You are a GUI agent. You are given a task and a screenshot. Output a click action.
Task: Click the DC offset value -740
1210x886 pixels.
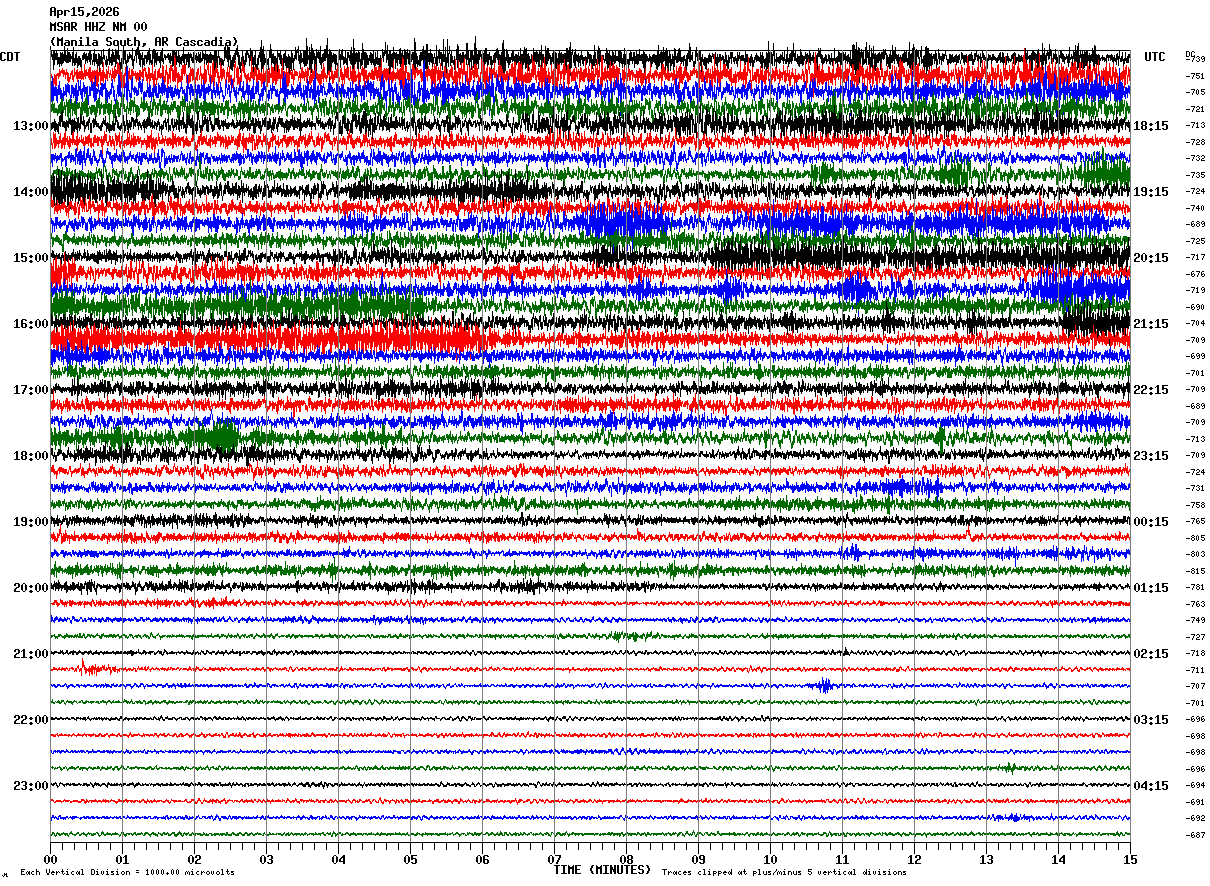pyautogui.click(x=1195, y=208)
